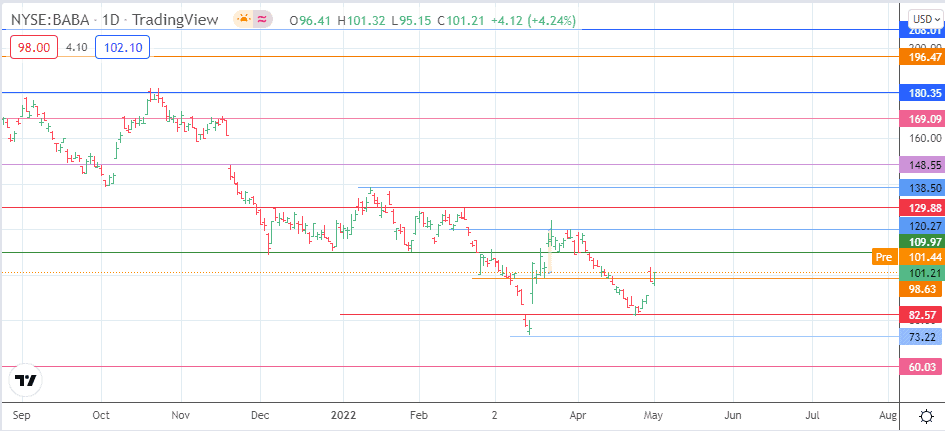Click the Sep label on time axis
The height and width of the screenshot is (431, 945).
coord(22,415)
